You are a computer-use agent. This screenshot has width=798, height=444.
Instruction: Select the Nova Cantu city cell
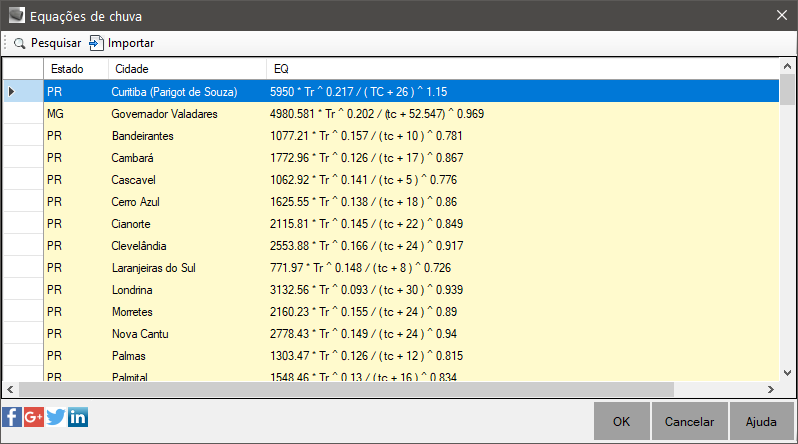click(187, 334)
